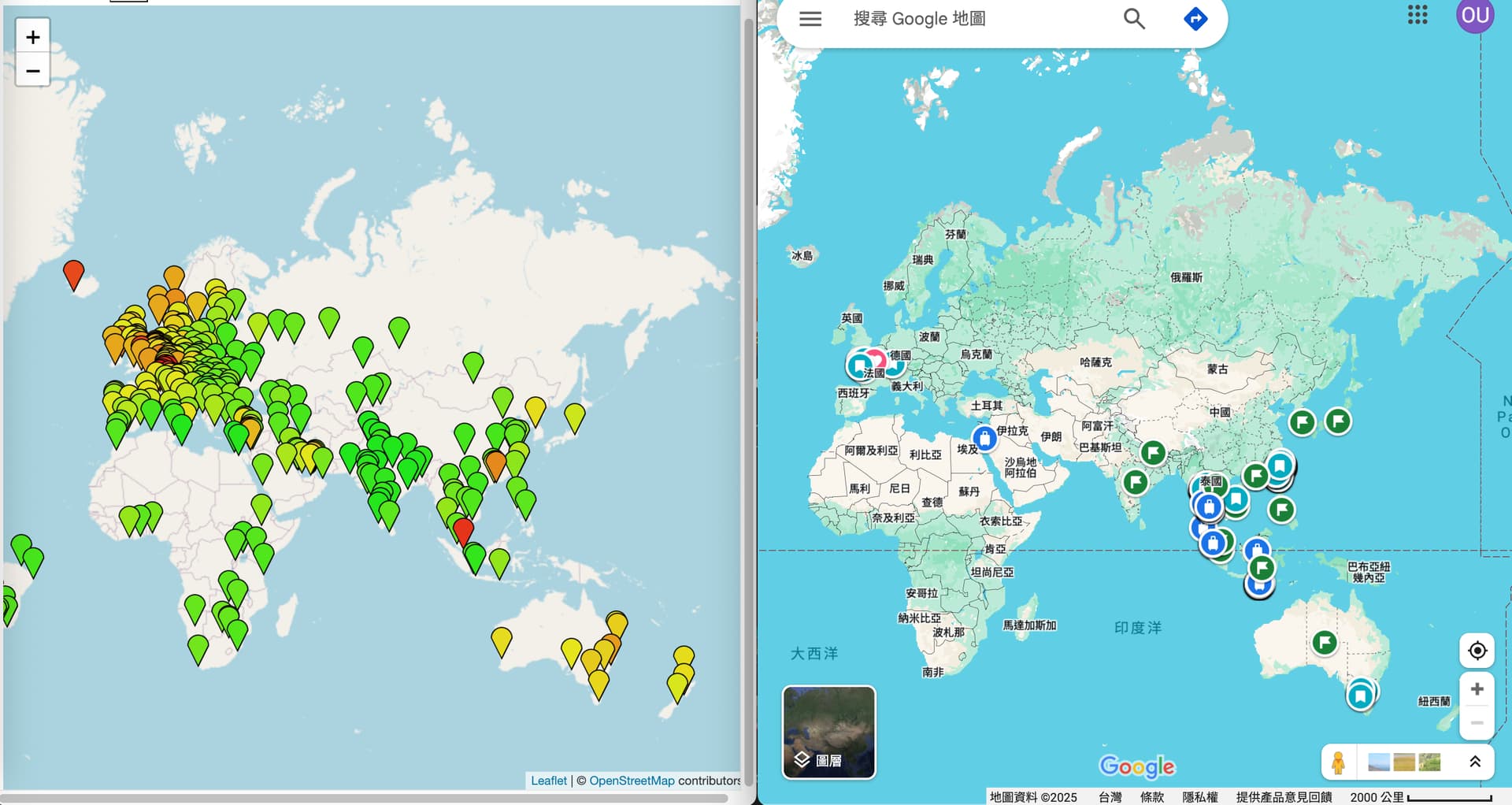Click the 大西洋 ocean label
This screenshot has height=805, width=1512.
coord(814,654)
